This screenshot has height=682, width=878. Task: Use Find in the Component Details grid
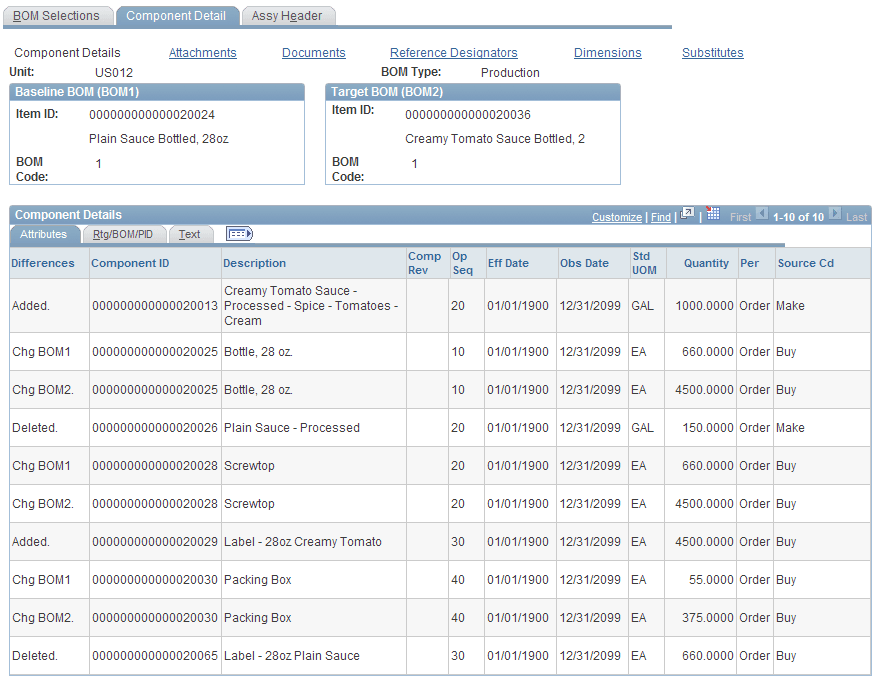pyautogui.click(x=660, y=215)
